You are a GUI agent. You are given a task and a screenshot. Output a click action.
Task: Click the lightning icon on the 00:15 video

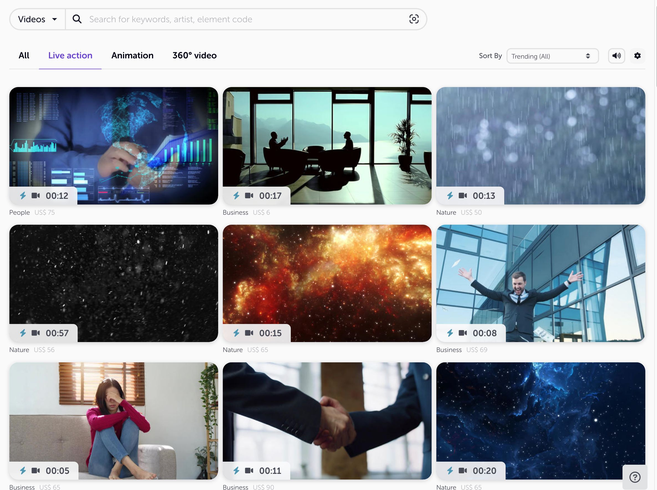tap(236, 333)
